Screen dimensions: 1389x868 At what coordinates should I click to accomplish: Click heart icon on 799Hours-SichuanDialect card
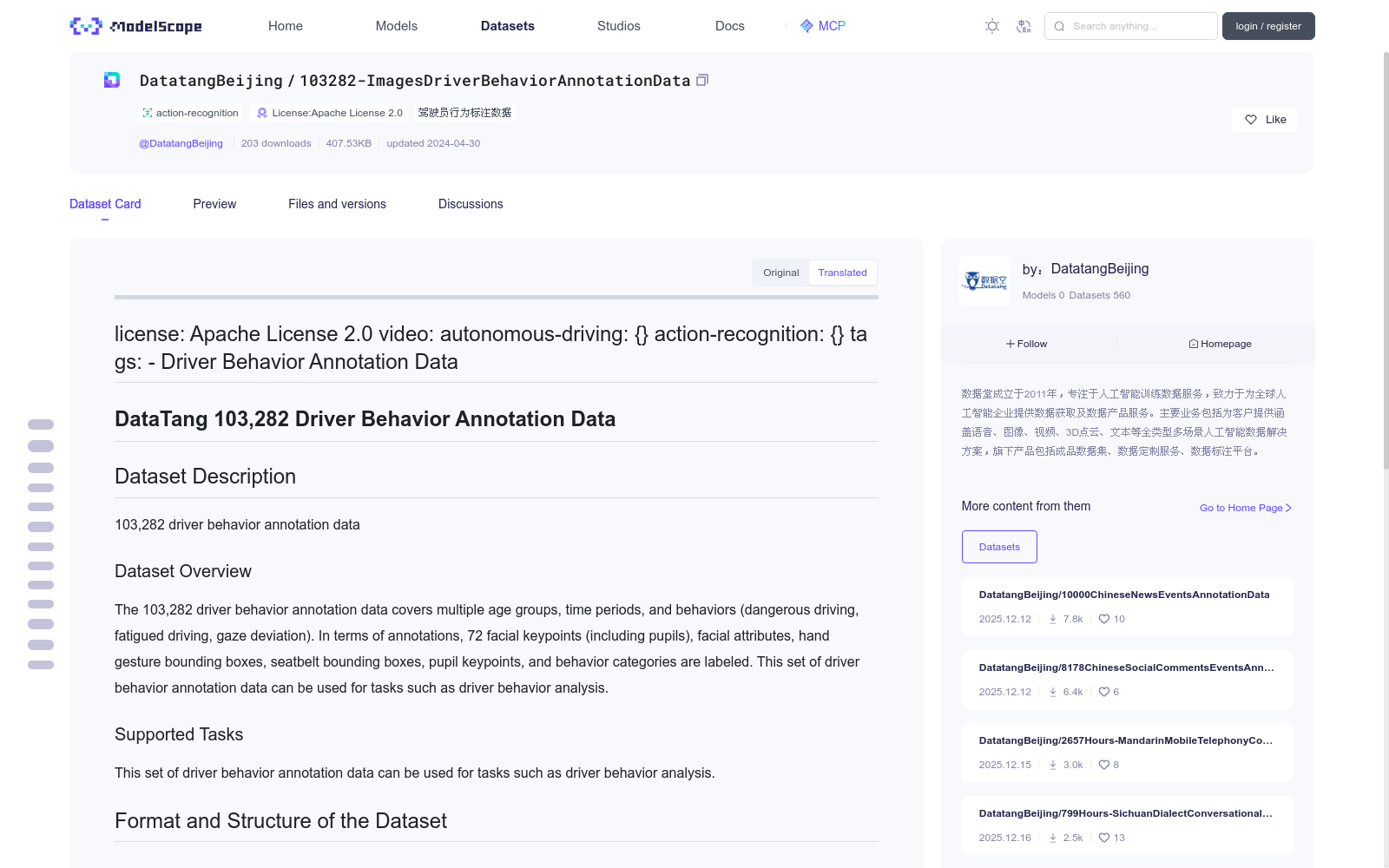click(x=1104, y=838)
